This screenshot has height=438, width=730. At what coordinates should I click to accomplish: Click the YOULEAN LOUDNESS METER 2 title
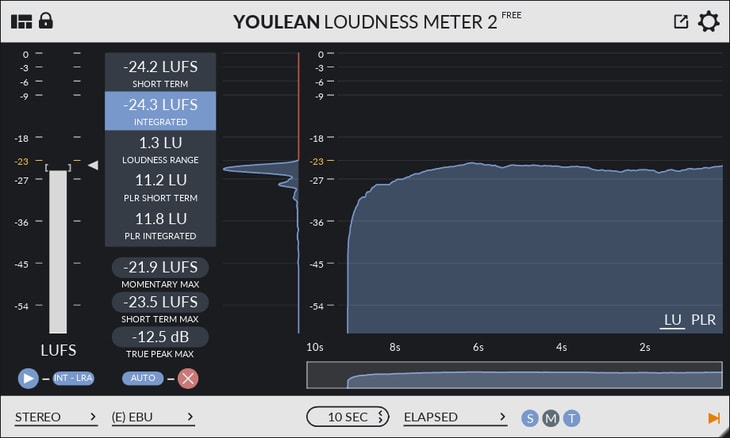coord(365,22)
